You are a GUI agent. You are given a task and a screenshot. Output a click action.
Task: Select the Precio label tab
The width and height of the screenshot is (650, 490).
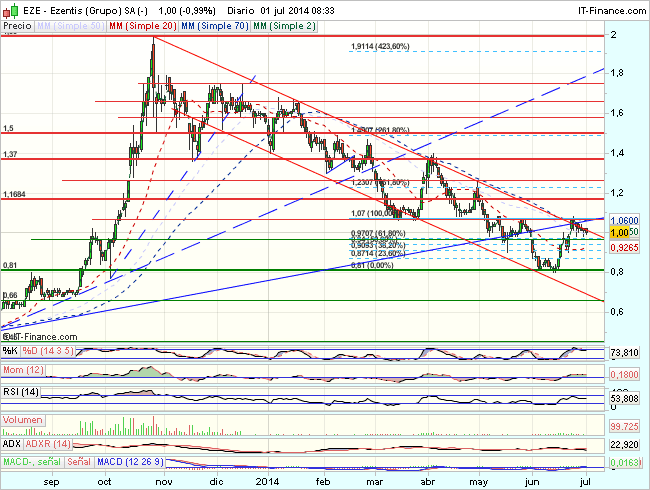click(15, 21)
